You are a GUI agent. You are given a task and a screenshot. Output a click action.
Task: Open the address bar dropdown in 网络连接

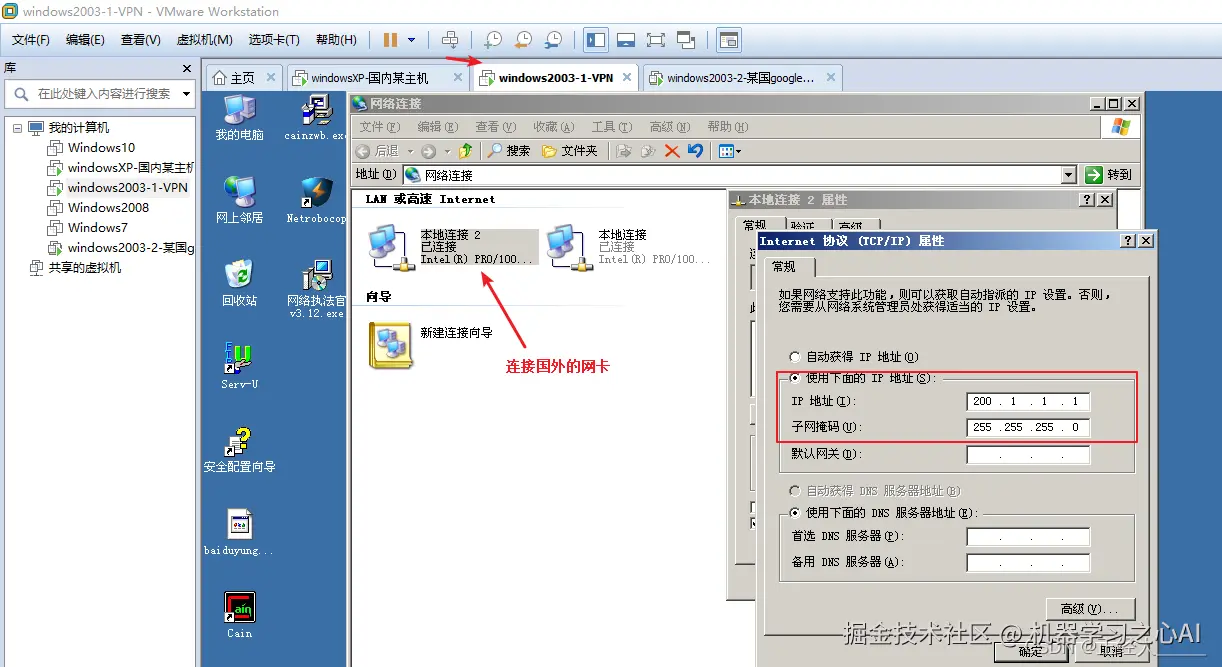pos(1070,175)
